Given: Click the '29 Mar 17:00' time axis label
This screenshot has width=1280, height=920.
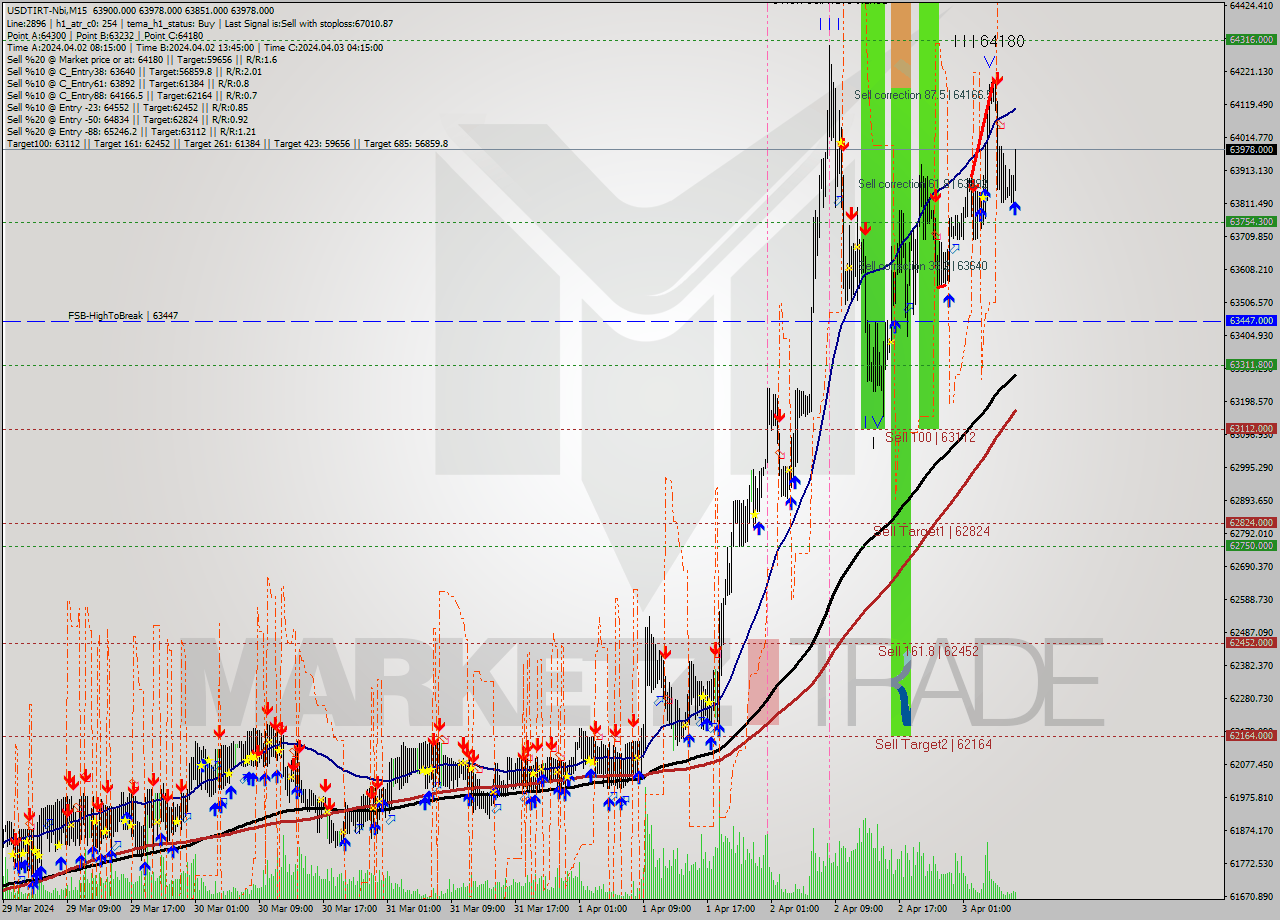Looking at the screenshot, I should [x=158, y=909].
